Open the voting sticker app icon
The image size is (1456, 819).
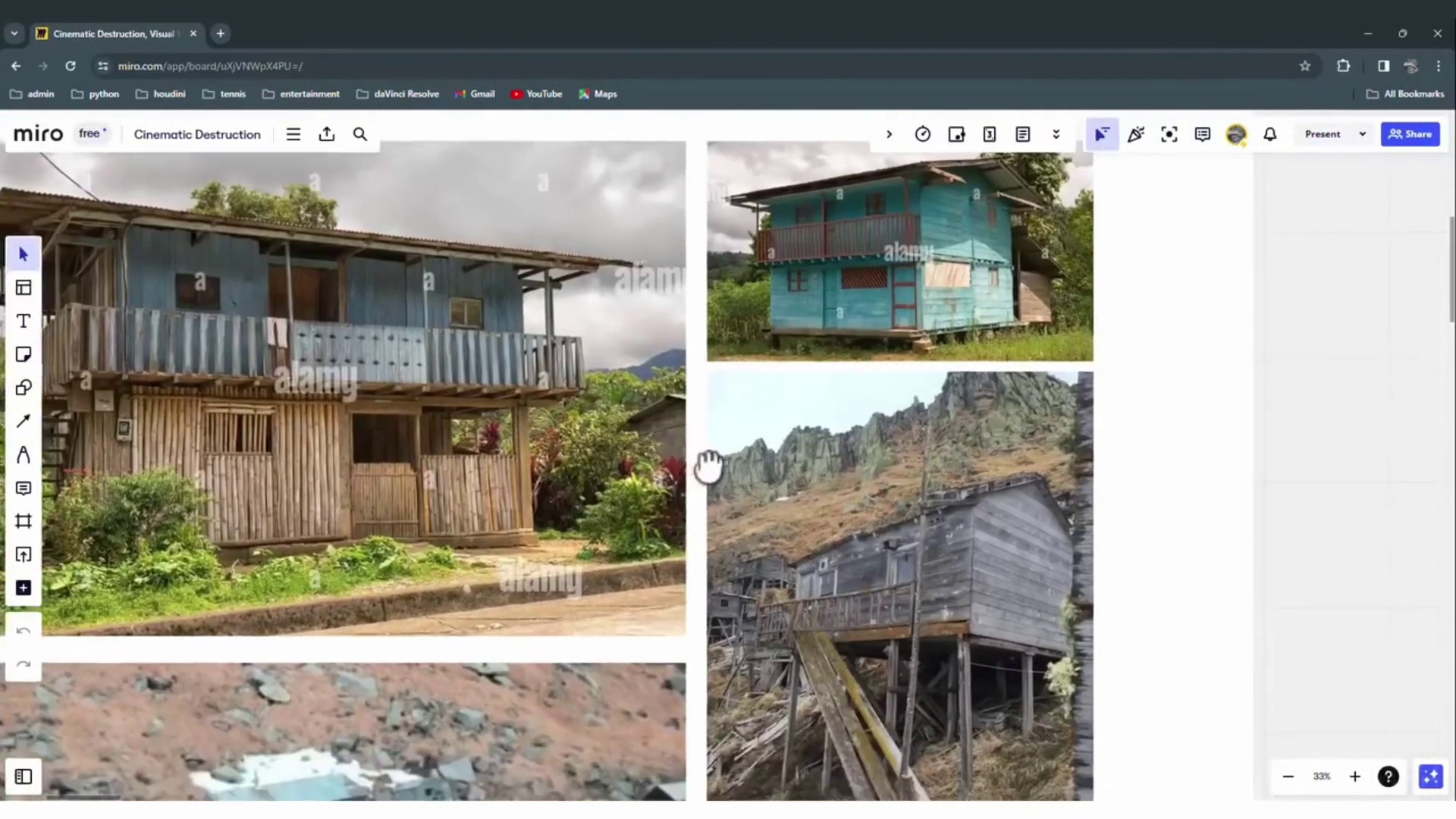(956, 134)
